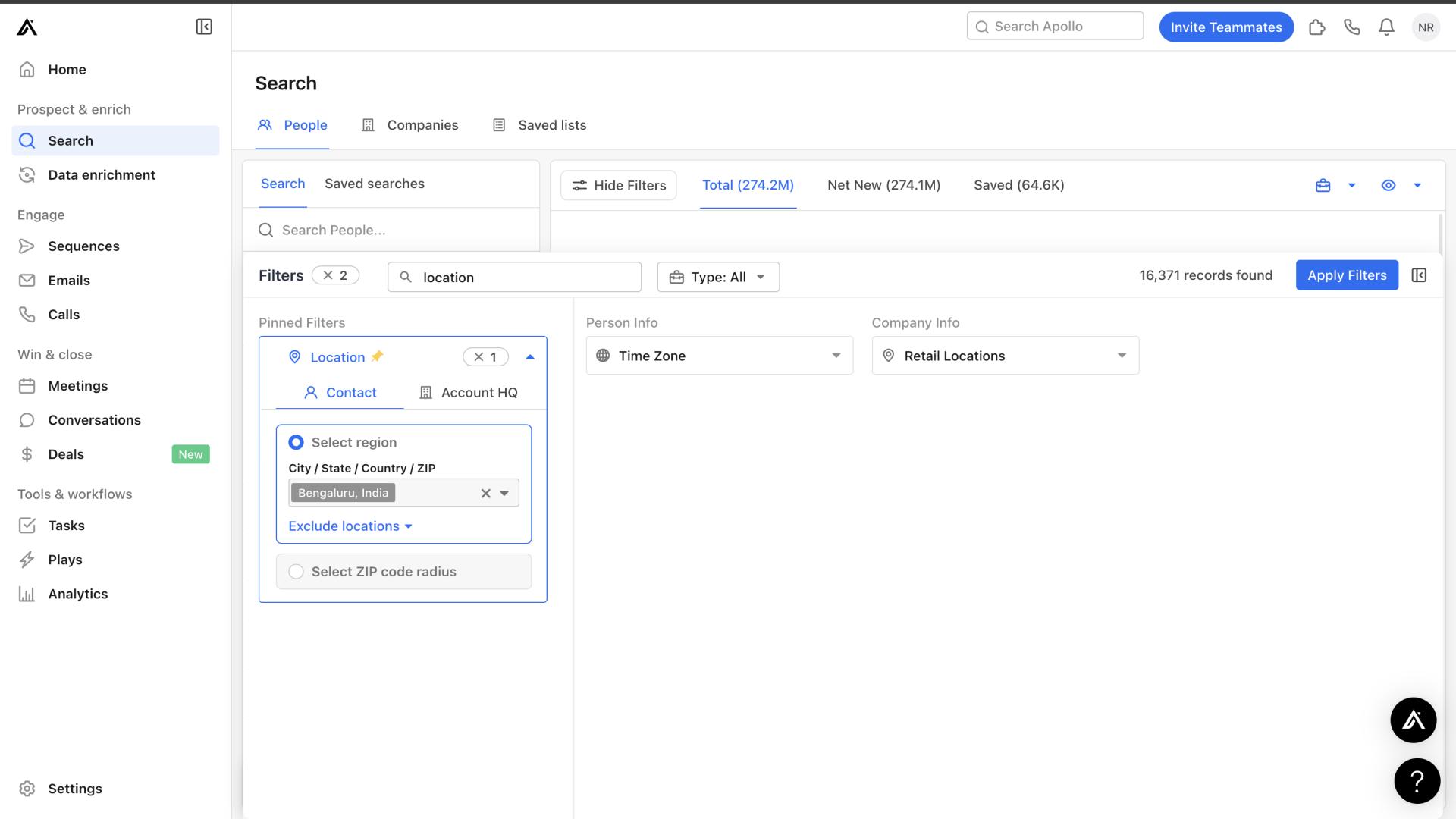Open the phone dialer icon in header
The image size is (1456, 819).
[x=1352, y=27]
